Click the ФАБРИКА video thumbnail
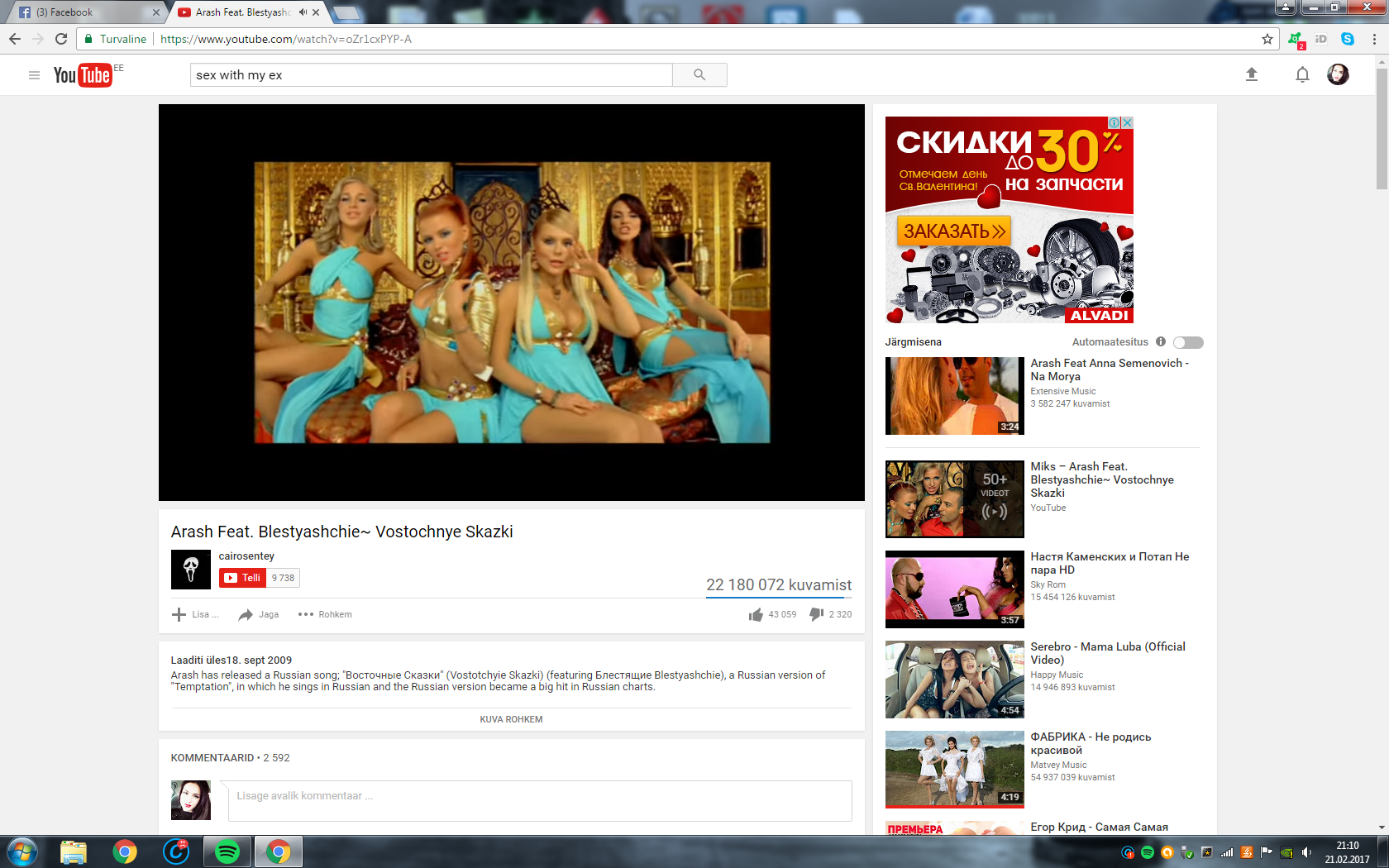 (x=954, y=770)
